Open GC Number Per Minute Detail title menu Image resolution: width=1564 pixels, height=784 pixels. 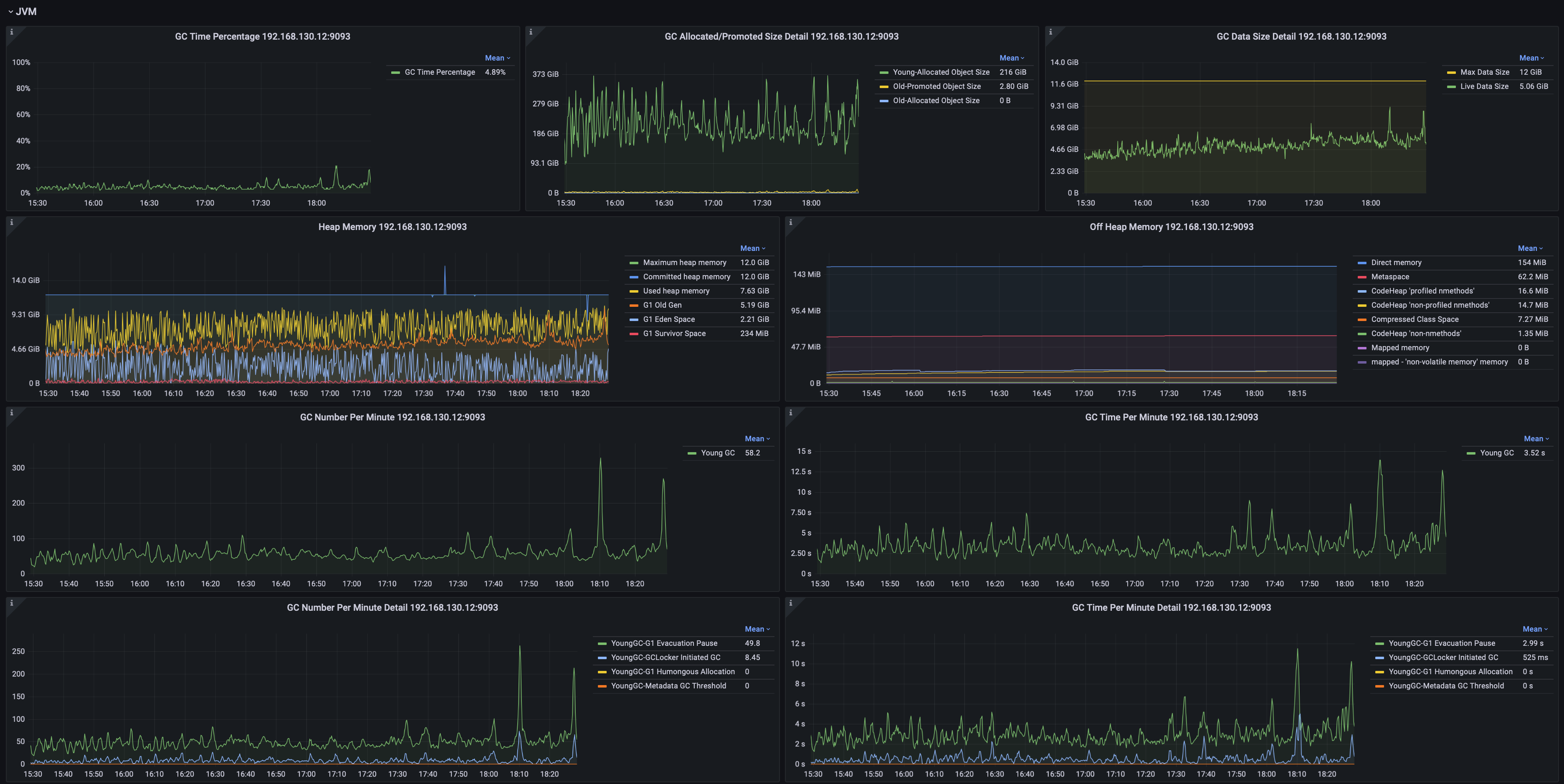(392, 607)
